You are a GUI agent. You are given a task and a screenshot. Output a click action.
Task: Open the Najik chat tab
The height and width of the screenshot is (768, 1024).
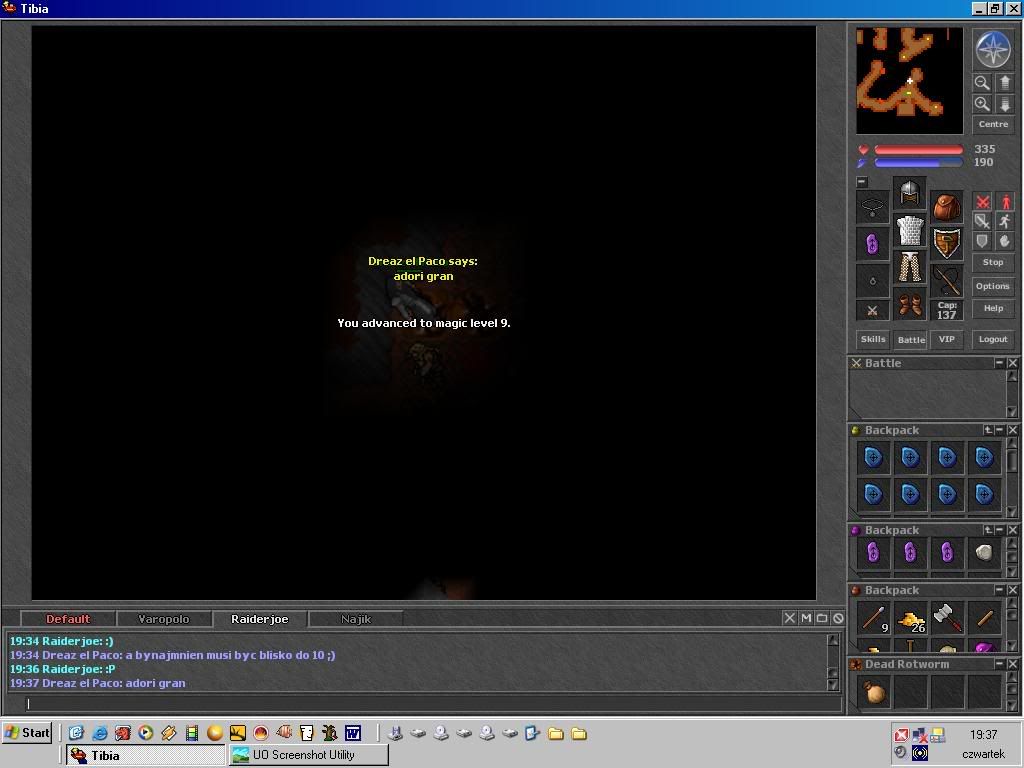pos(356,618)
